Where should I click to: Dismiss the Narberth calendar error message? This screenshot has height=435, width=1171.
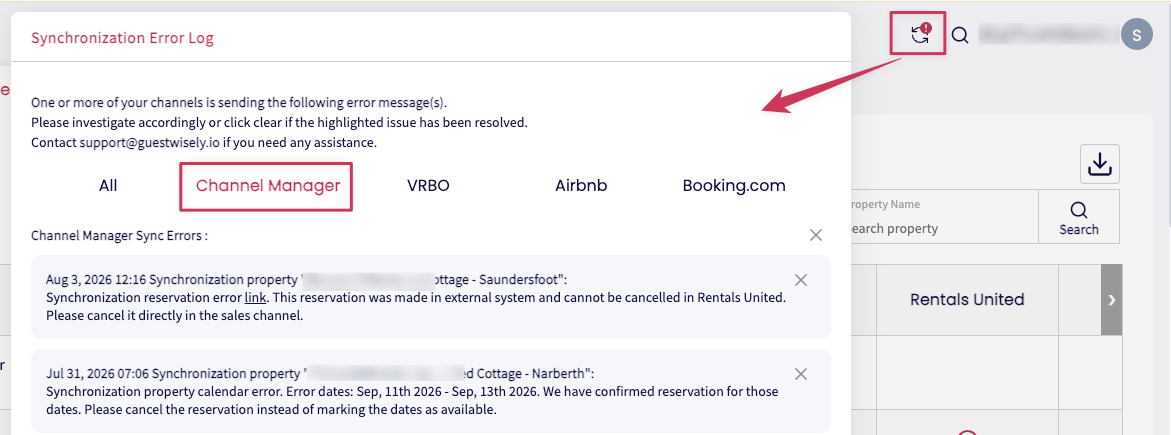[x=801, y=374]
